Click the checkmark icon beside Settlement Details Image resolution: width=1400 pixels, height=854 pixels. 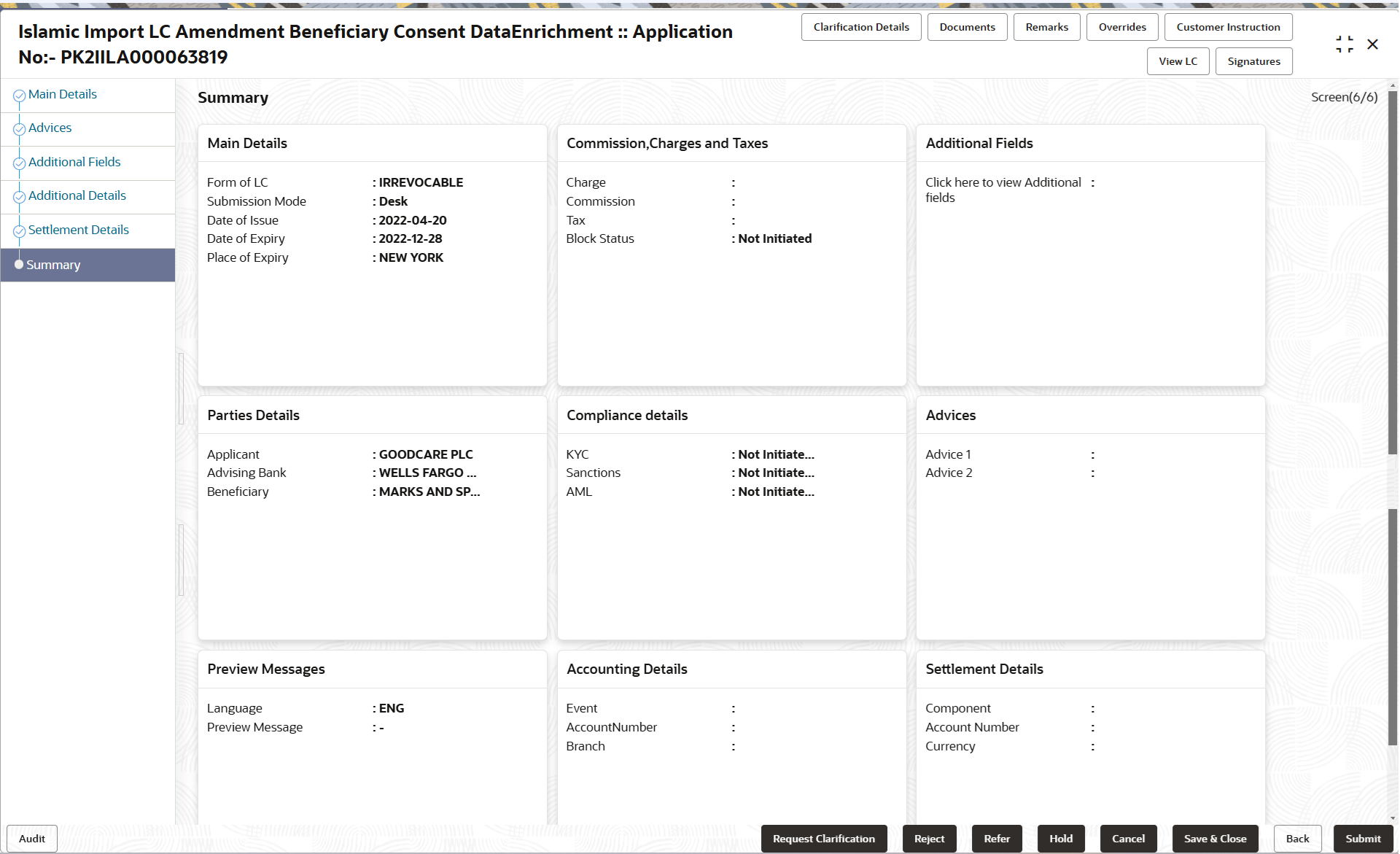point(20,231)
